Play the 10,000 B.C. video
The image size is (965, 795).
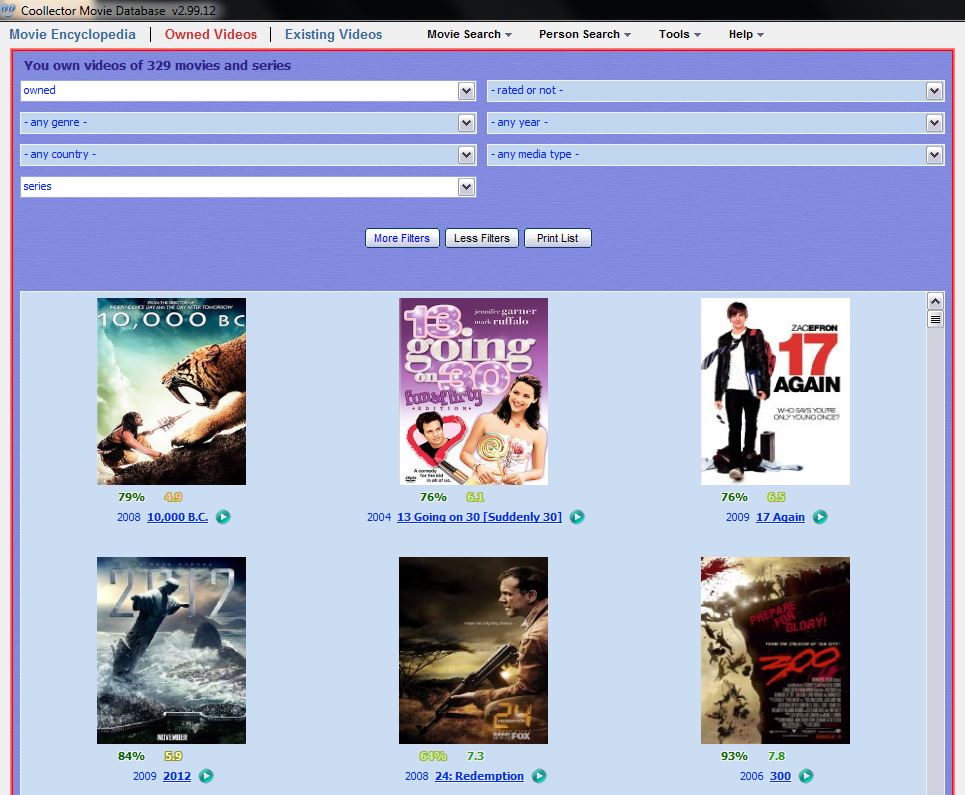click(223, 517)
